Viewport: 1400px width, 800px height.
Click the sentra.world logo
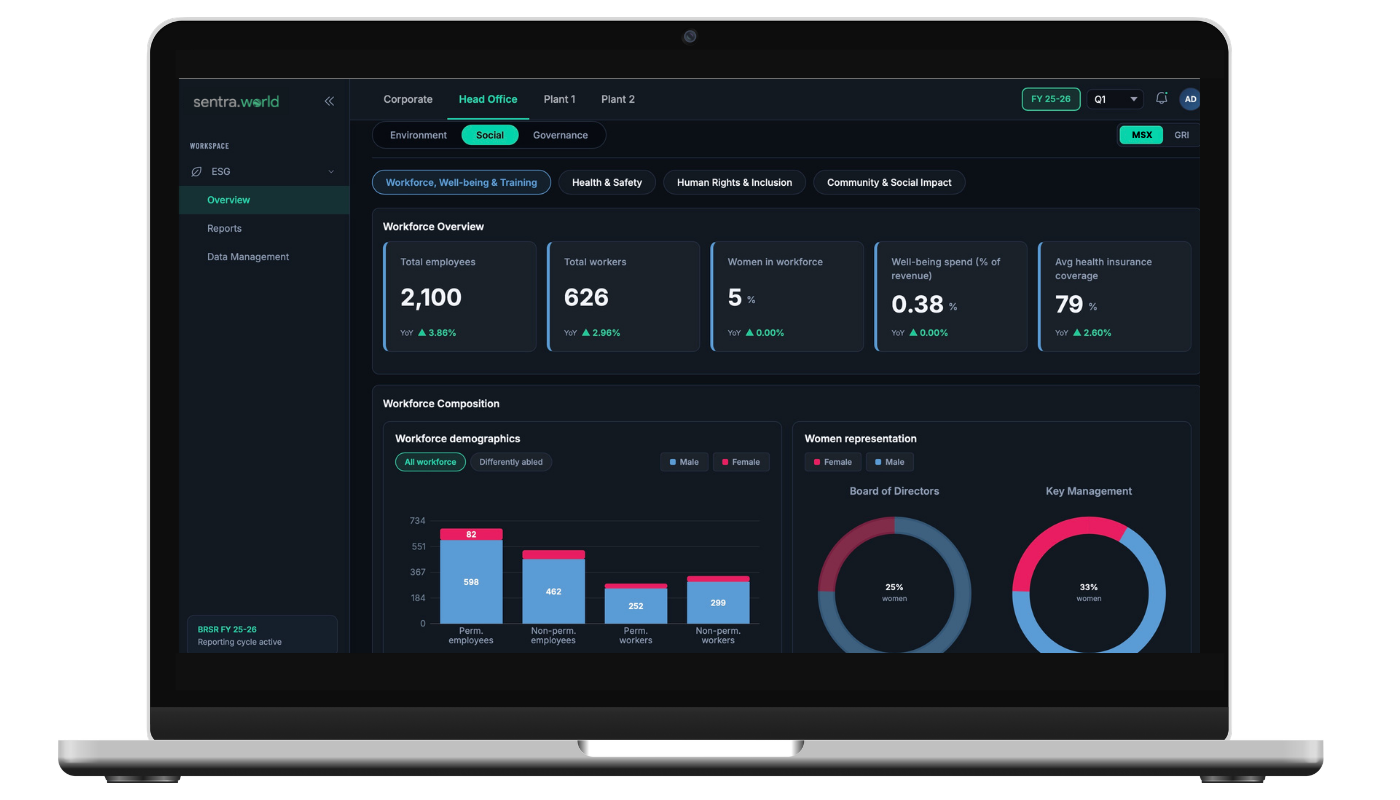point(236,101)
